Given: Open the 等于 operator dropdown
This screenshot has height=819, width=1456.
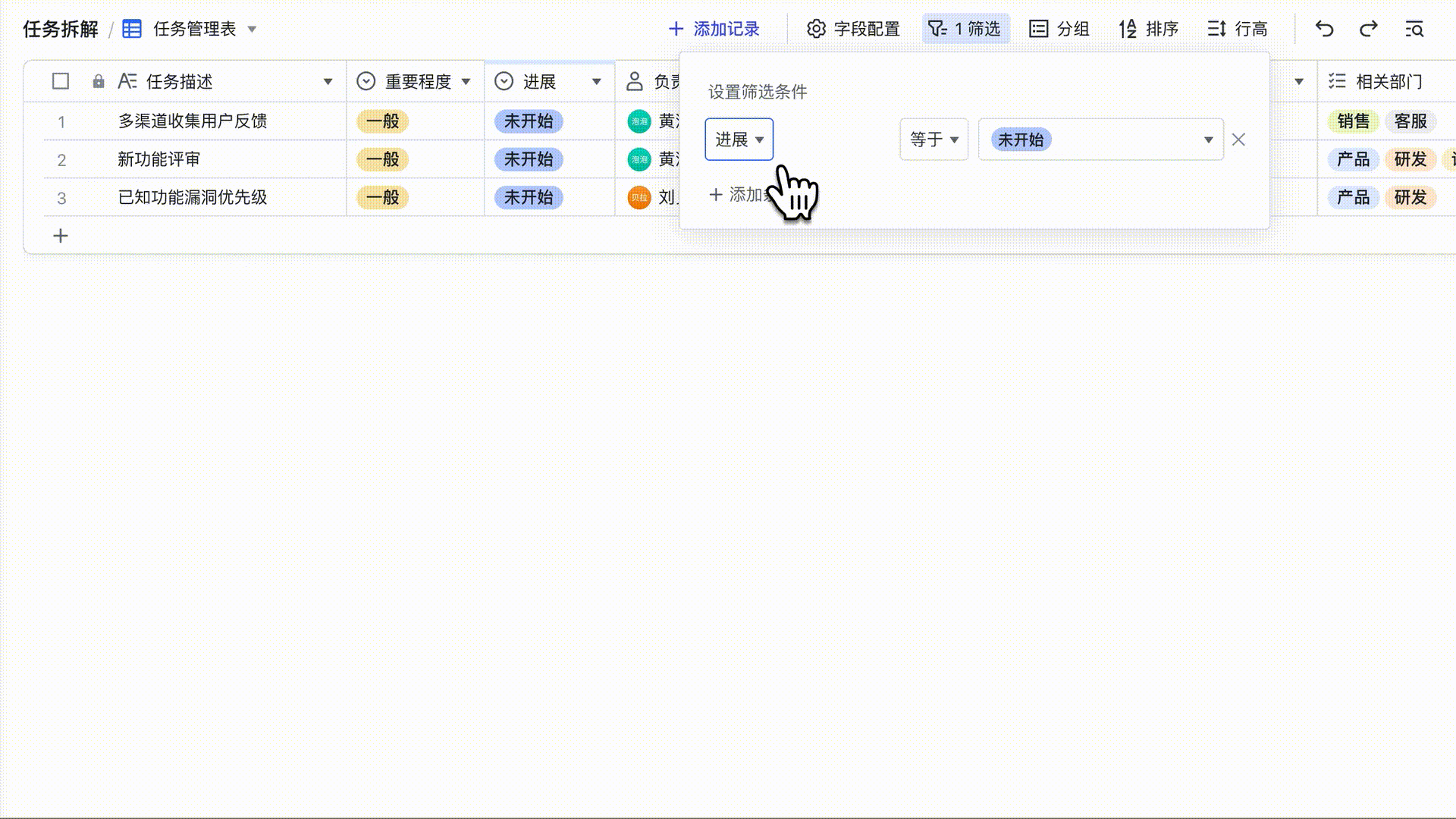Looking at the screenshot, I should (934, 140).
